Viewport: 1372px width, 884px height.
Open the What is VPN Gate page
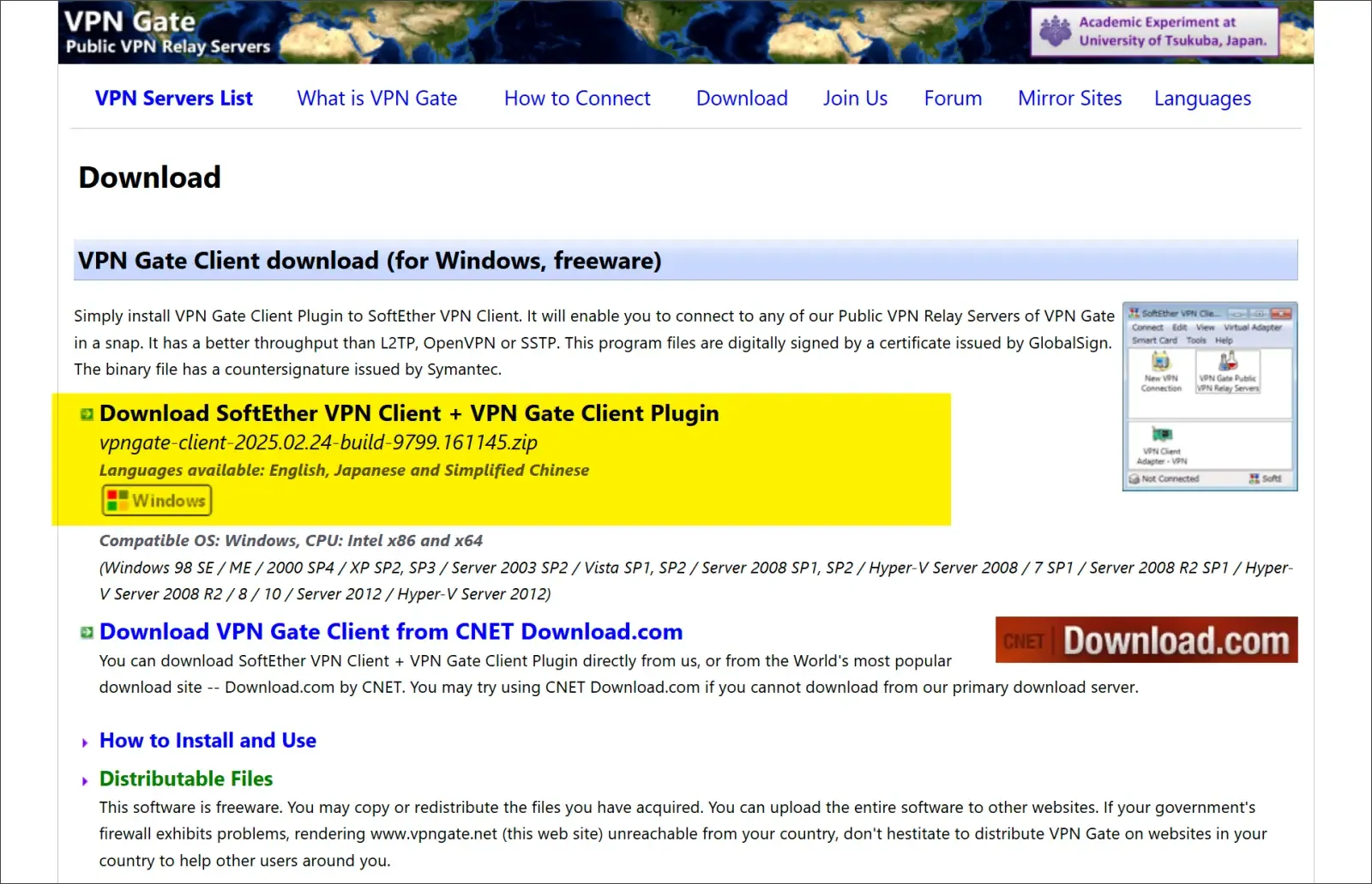[x=377, y=99]
